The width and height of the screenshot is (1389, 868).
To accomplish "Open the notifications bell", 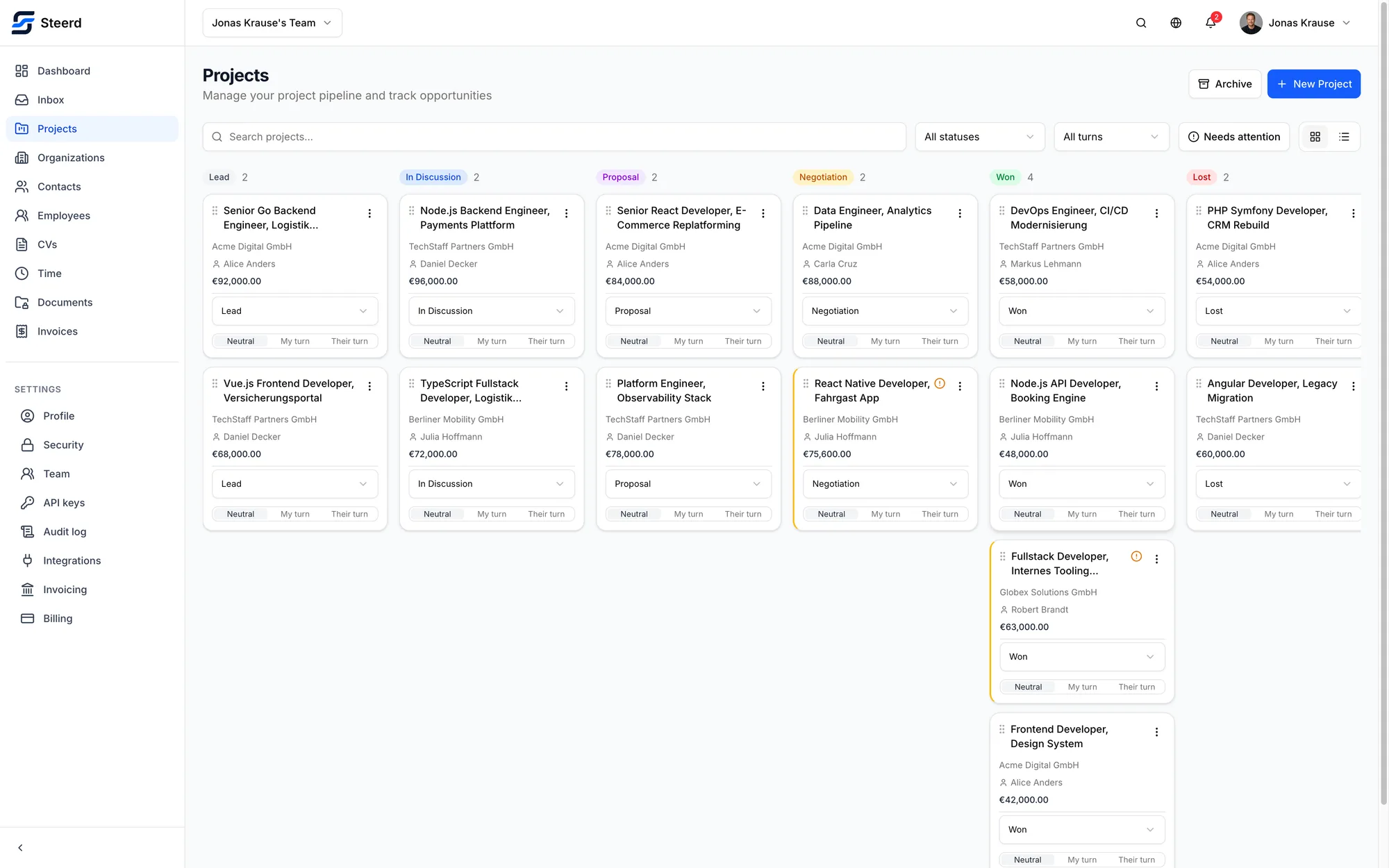I will tap(1211, 23).
